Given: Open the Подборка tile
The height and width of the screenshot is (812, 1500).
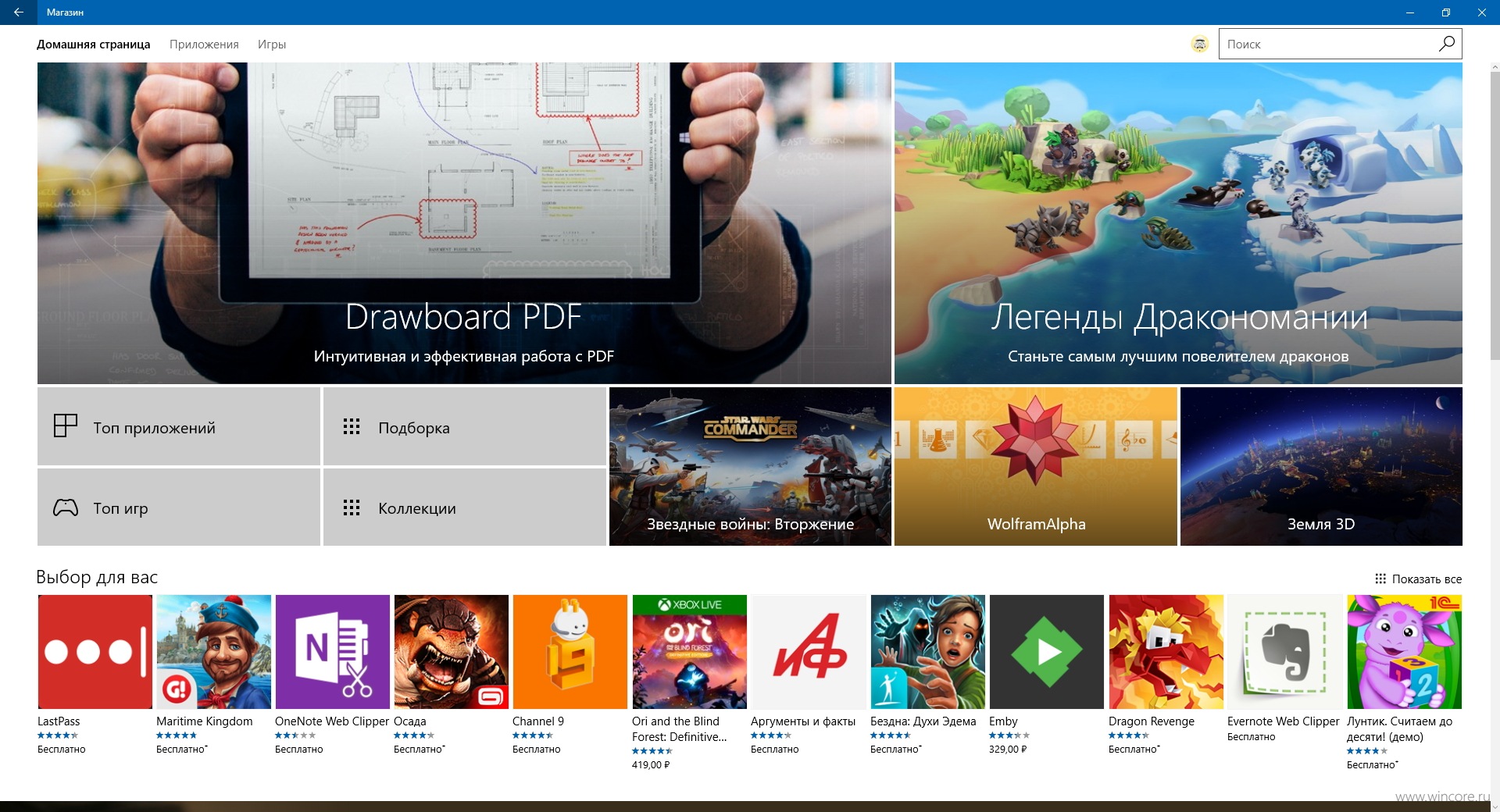Looking at the screenshot, I should 465,426.
